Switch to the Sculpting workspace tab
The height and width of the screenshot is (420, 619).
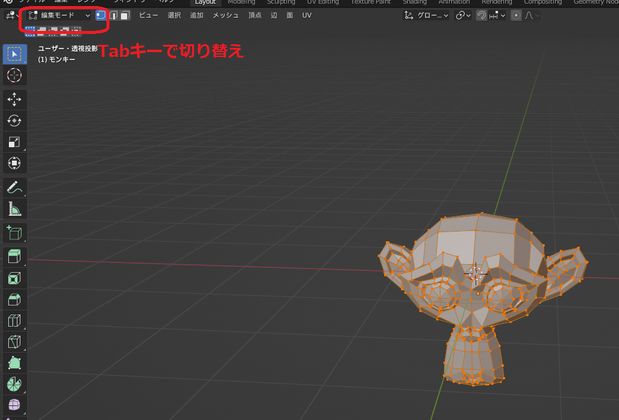click(281, 2)
